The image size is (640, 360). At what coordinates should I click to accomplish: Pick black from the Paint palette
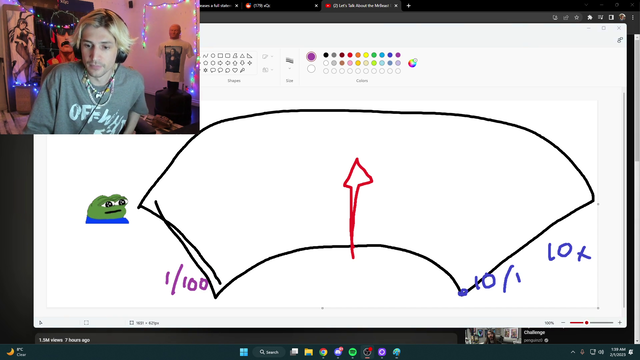click(326, 55)
